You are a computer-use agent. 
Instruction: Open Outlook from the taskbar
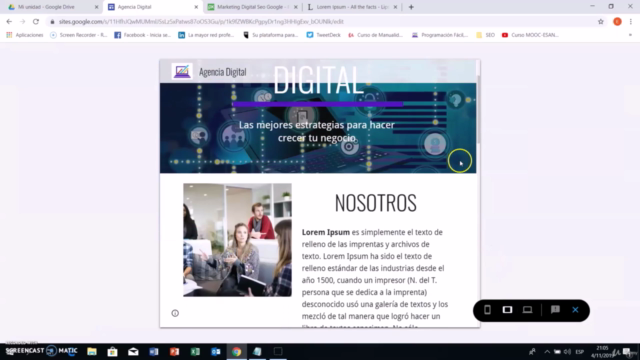pos(216,351)
